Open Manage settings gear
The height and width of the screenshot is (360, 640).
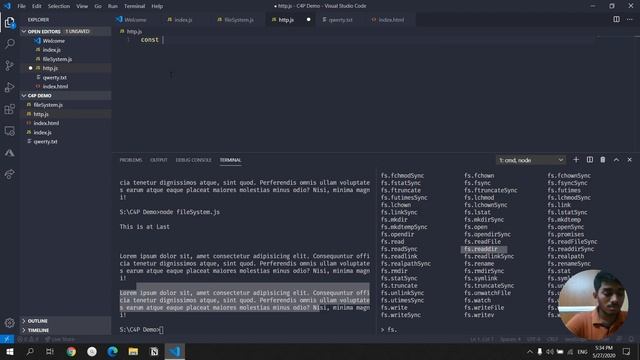tap(9, 323)
